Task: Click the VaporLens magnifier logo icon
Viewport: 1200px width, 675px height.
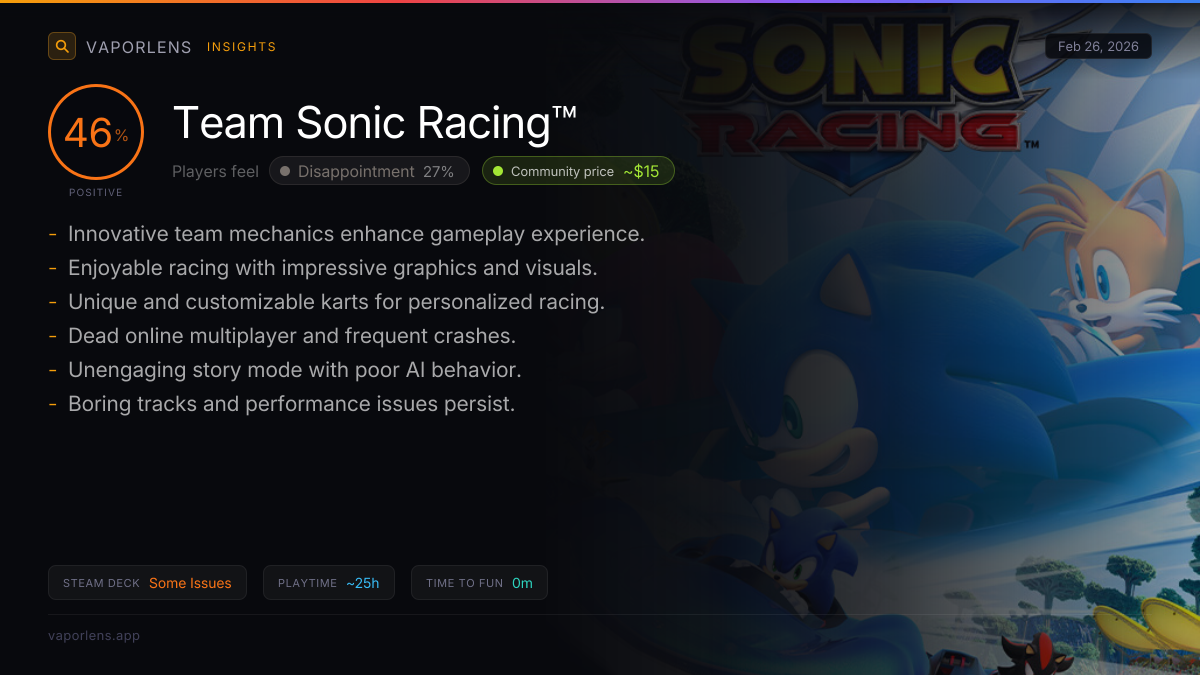Action: (x=62, y=46)
